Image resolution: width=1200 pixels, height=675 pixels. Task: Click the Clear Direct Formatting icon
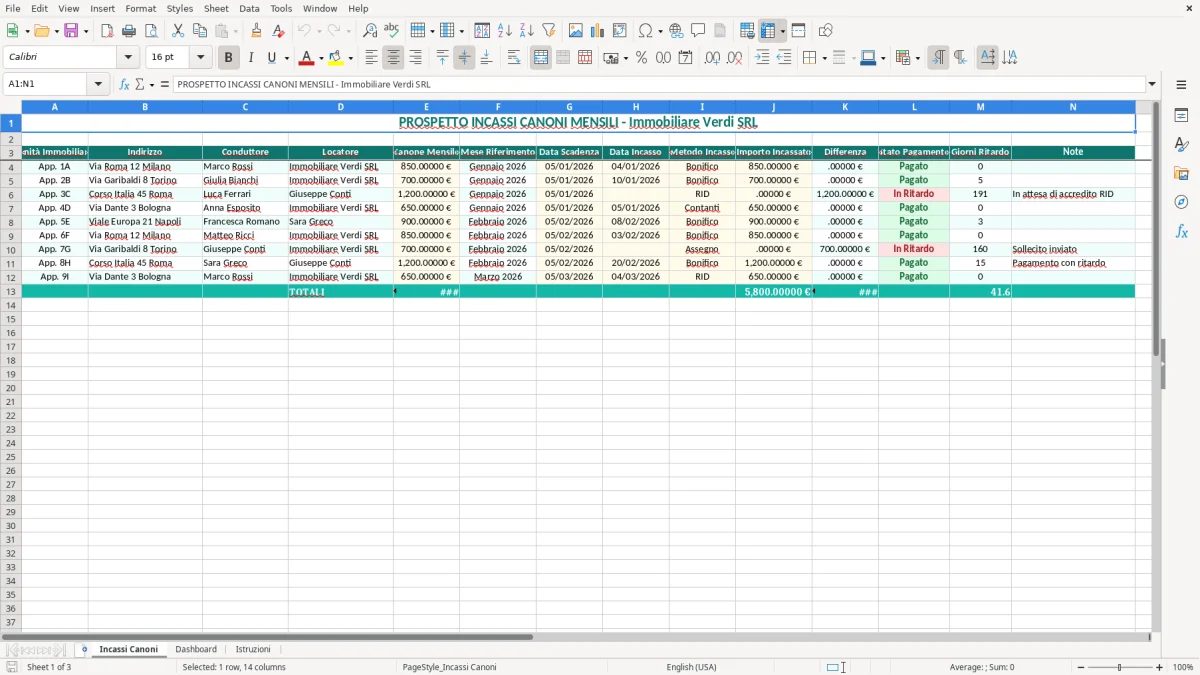[279, 31]
